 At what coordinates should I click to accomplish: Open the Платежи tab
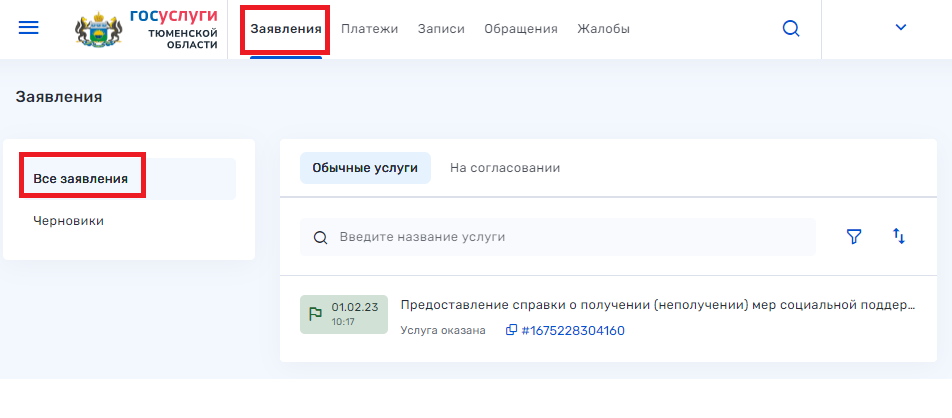tap(369, 29)
